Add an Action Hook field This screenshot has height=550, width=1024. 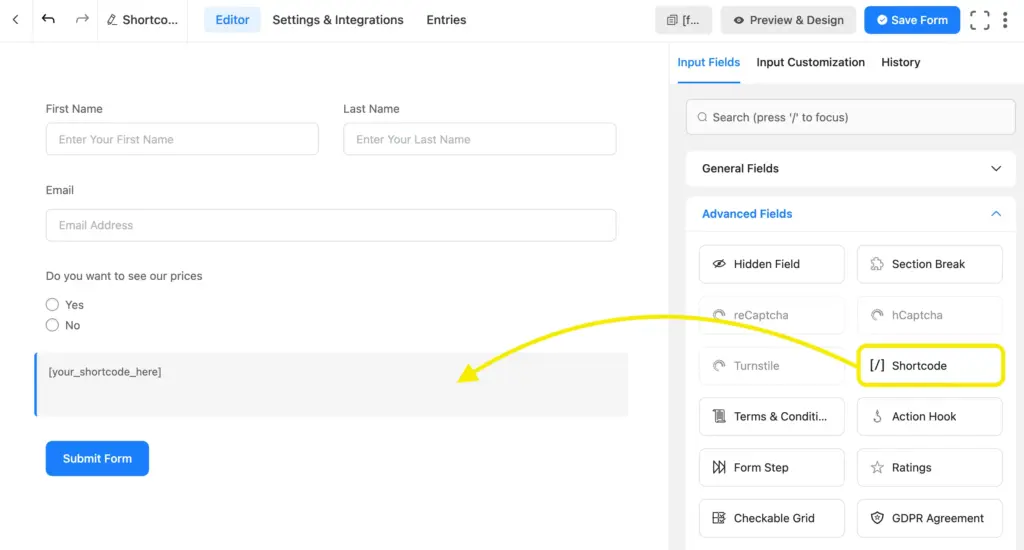point(929,417)
